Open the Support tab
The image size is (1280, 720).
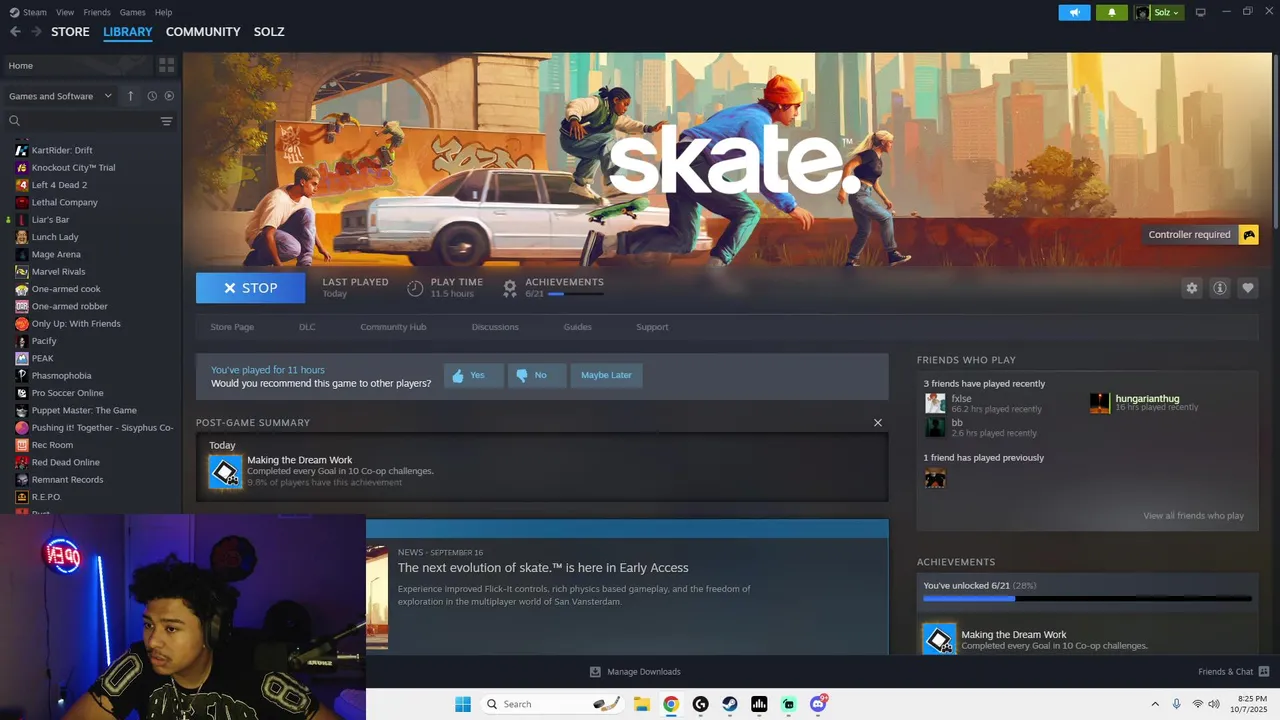pyautogui.click(x=652, y=327)
